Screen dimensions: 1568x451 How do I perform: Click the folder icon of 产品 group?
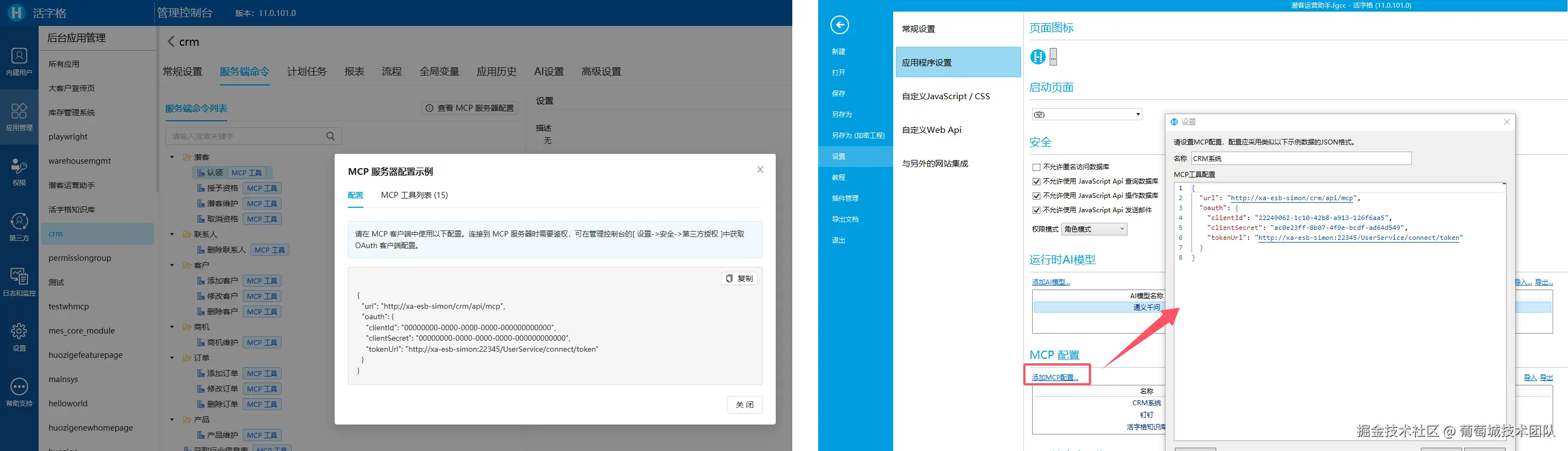[187, 420]
